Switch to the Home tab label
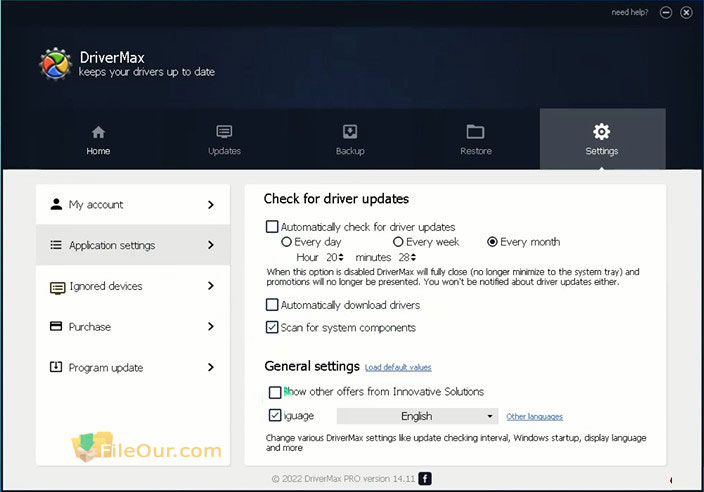The width and height of the screenshot is (704, 492). tap(98, 151)
